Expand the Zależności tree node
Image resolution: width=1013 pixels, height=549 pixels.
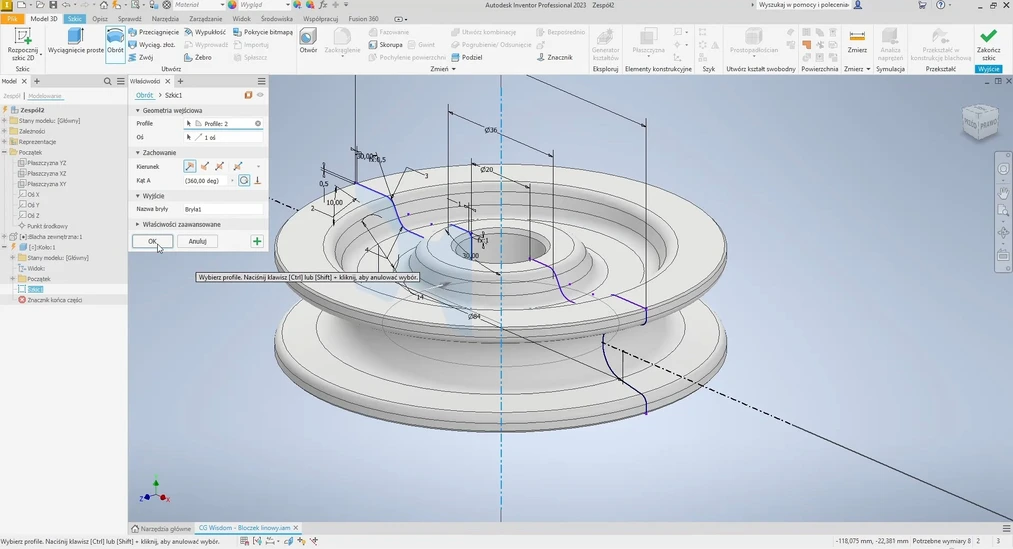(x=5, y=131)
